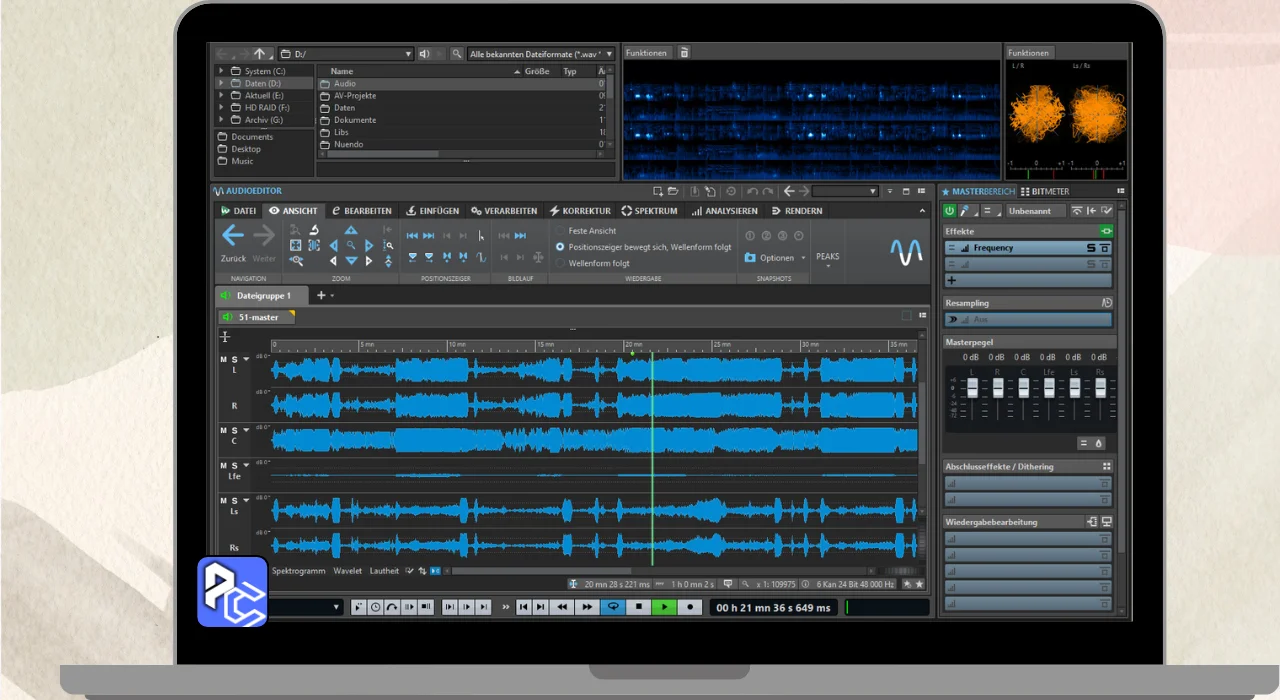Click the magnifier zoom icon in Zoom group
The width and height of the screenshot is (1280, 700).
click(351, 245)
